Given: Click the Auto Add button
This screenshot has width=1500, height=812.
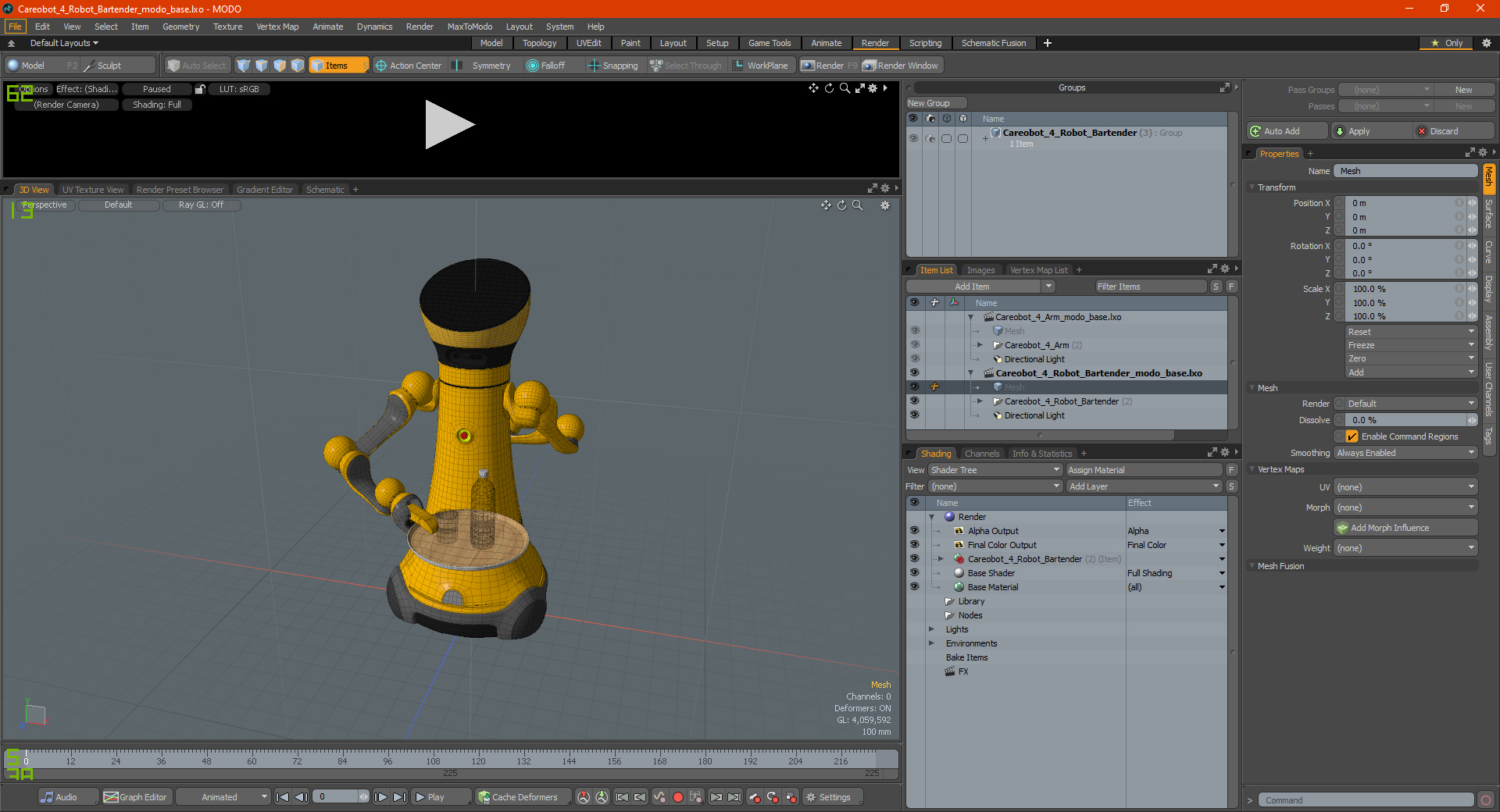Looking at the screenshot, I should tap(1287, 131).
